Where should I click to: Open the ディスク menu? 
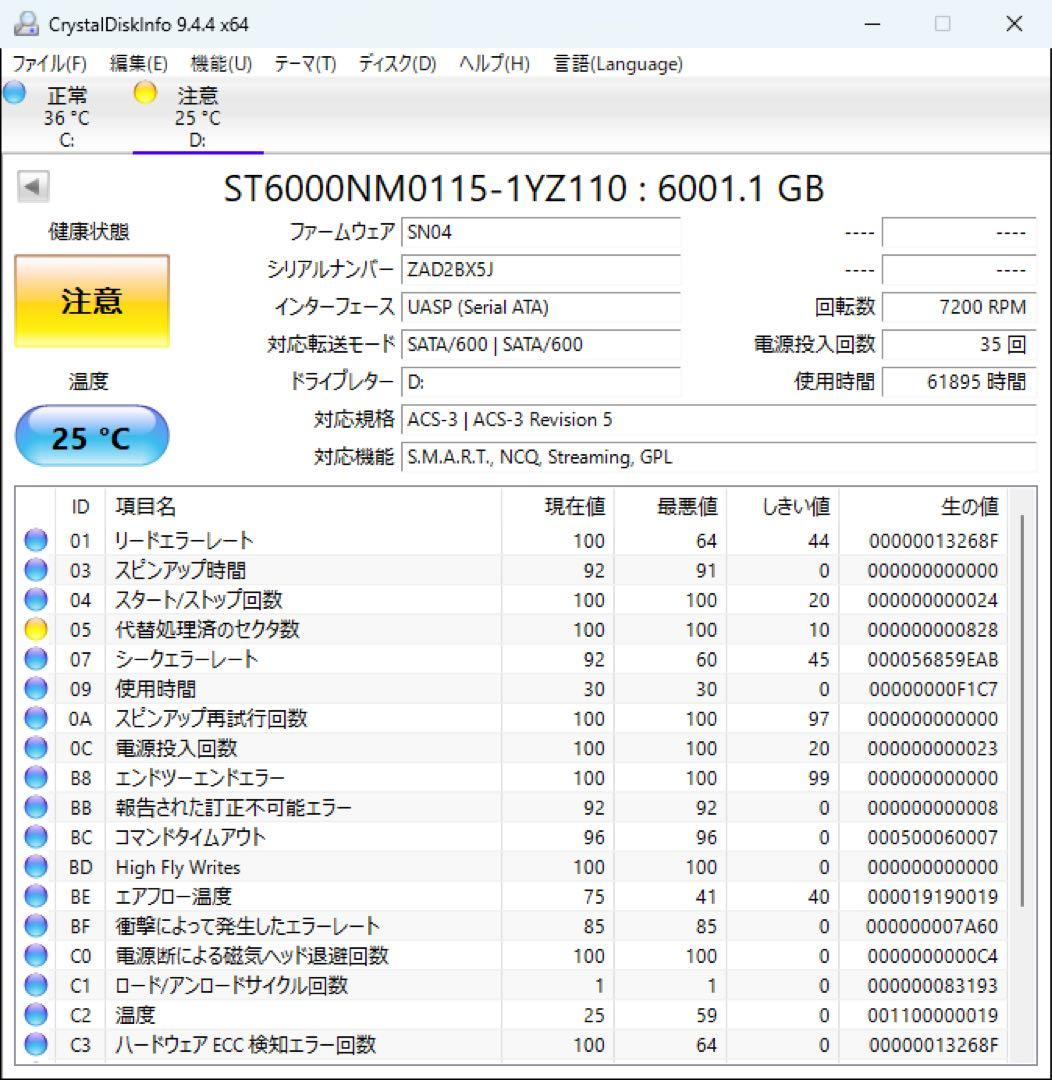[398, 63]
